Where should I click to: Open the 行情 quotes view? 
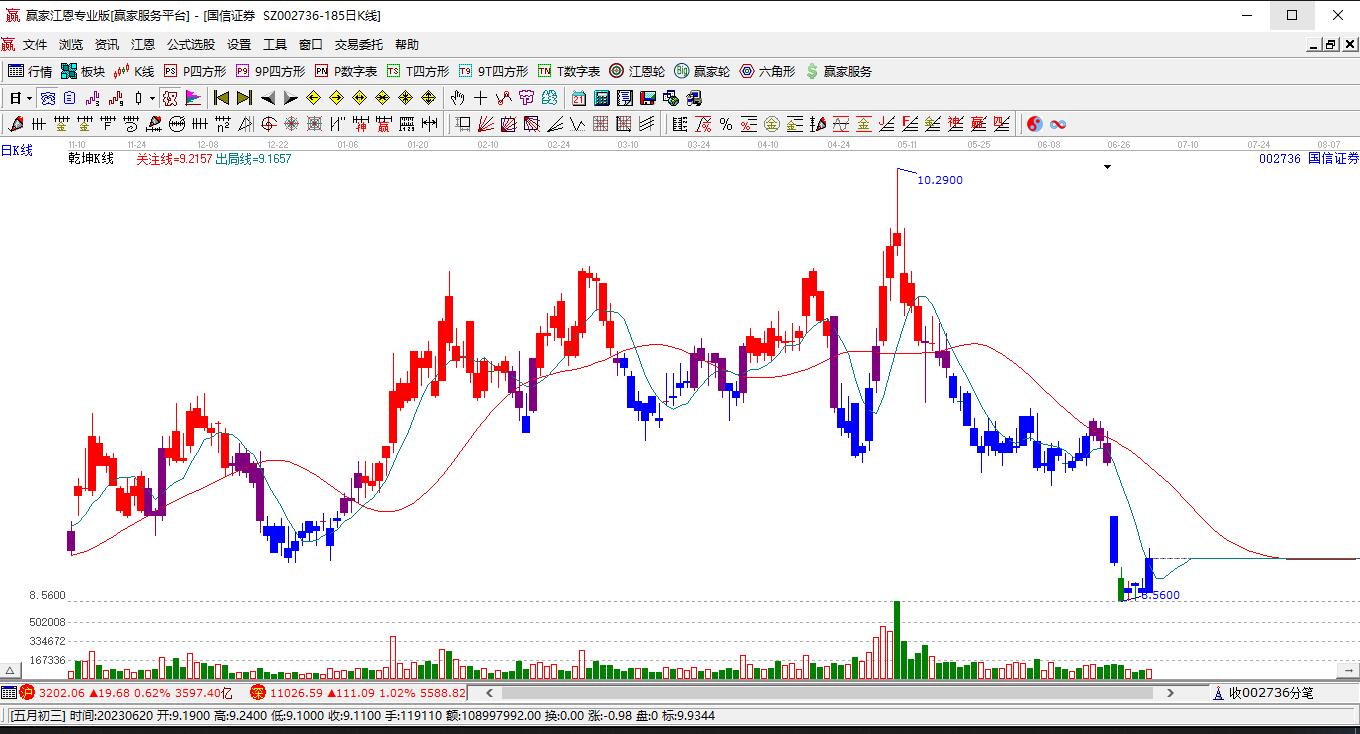pos(30,71)
